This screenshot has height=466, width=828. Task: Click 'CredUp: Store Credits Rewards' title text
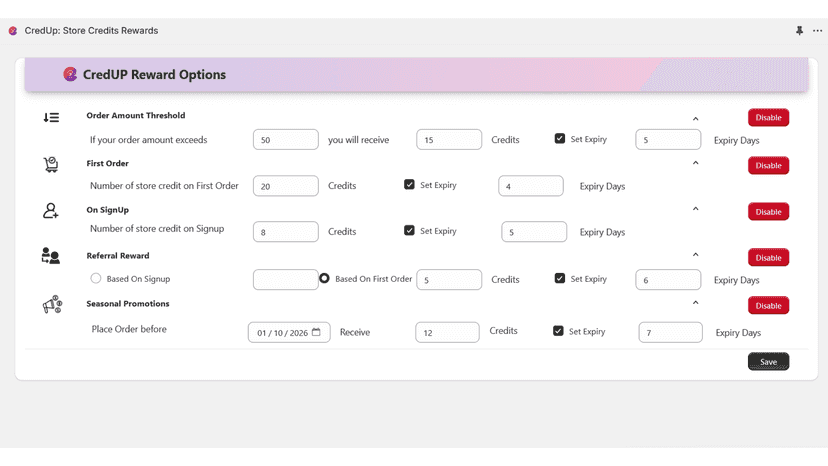(x=91, y=31)
